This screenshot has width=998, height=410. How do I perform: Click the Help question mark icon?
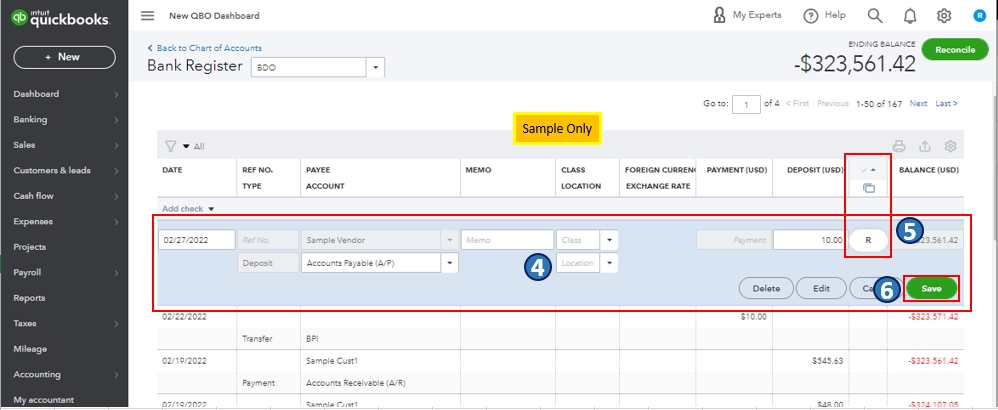[810, 16]
